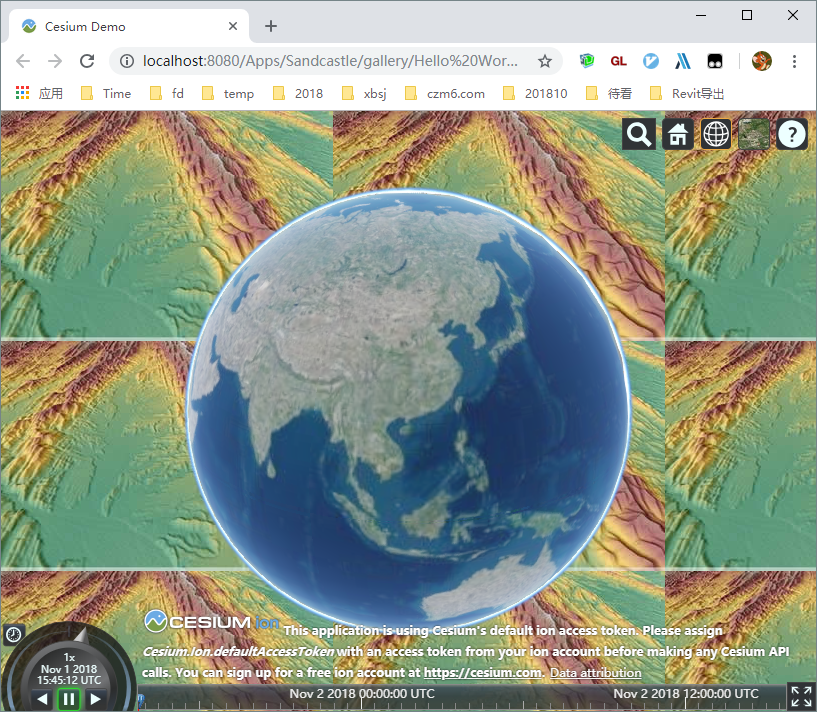
Task: Pause the Cesium animation clock
Action: 69,699
